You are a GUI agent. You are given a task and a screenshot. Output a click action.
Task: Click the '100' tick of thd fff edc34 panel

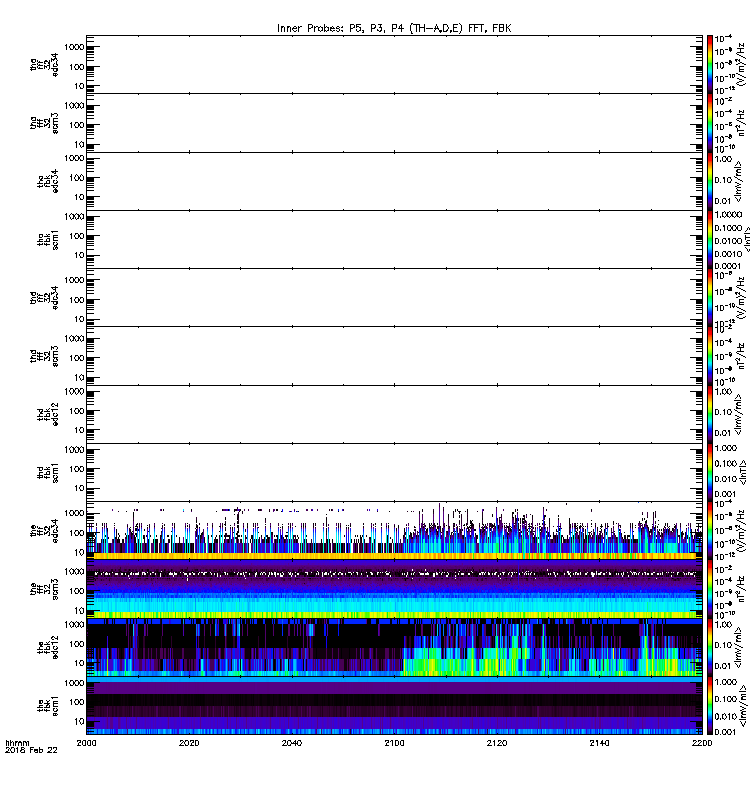[77, 299]
